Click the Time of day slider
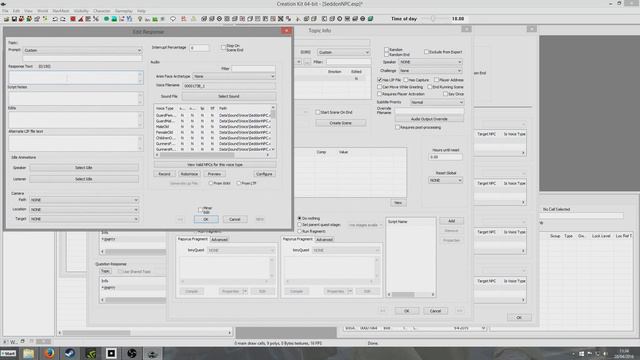 point(433,19)
